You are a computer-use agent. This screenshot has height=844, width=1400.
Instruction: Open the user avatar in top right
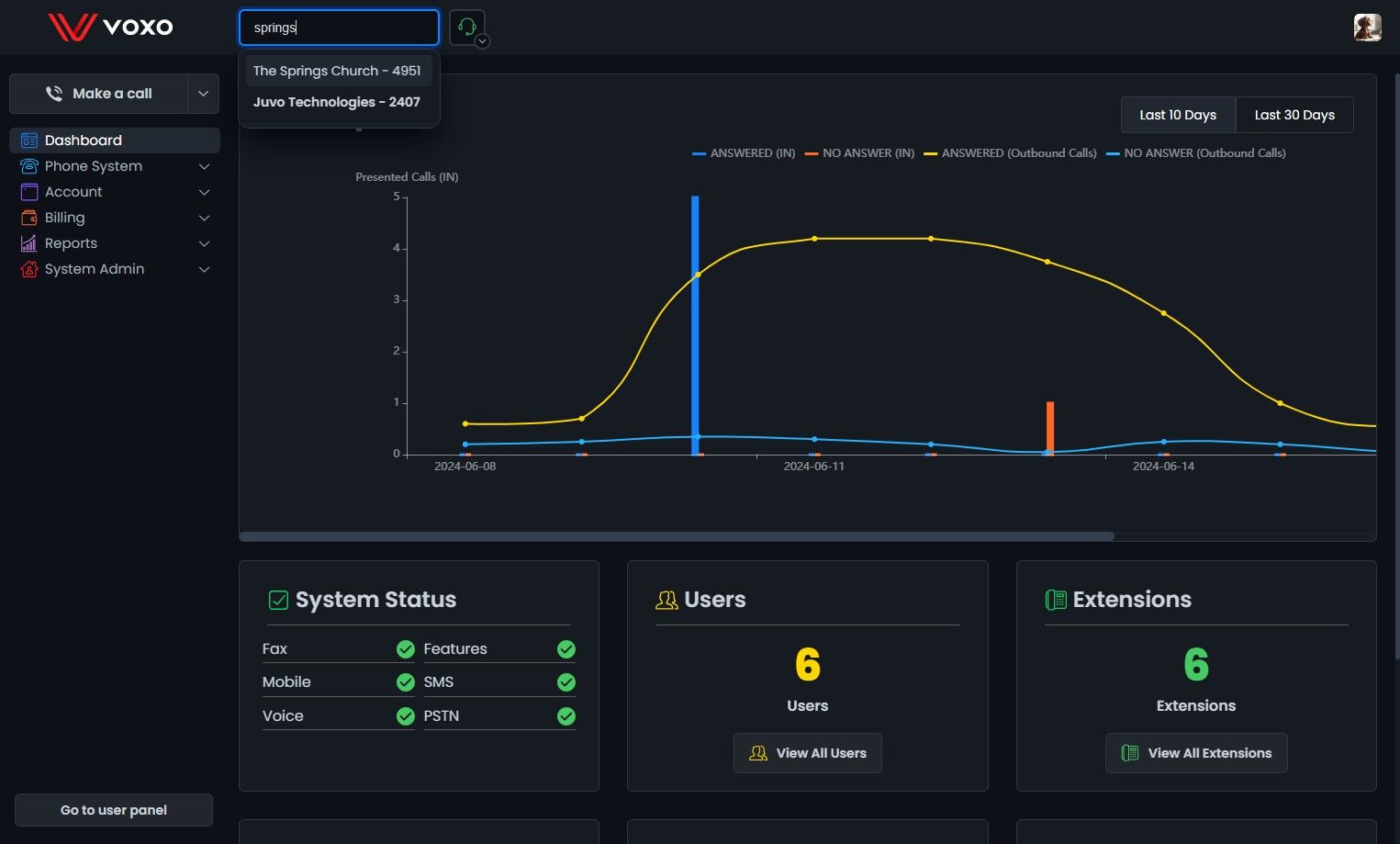coord(1367,28)
